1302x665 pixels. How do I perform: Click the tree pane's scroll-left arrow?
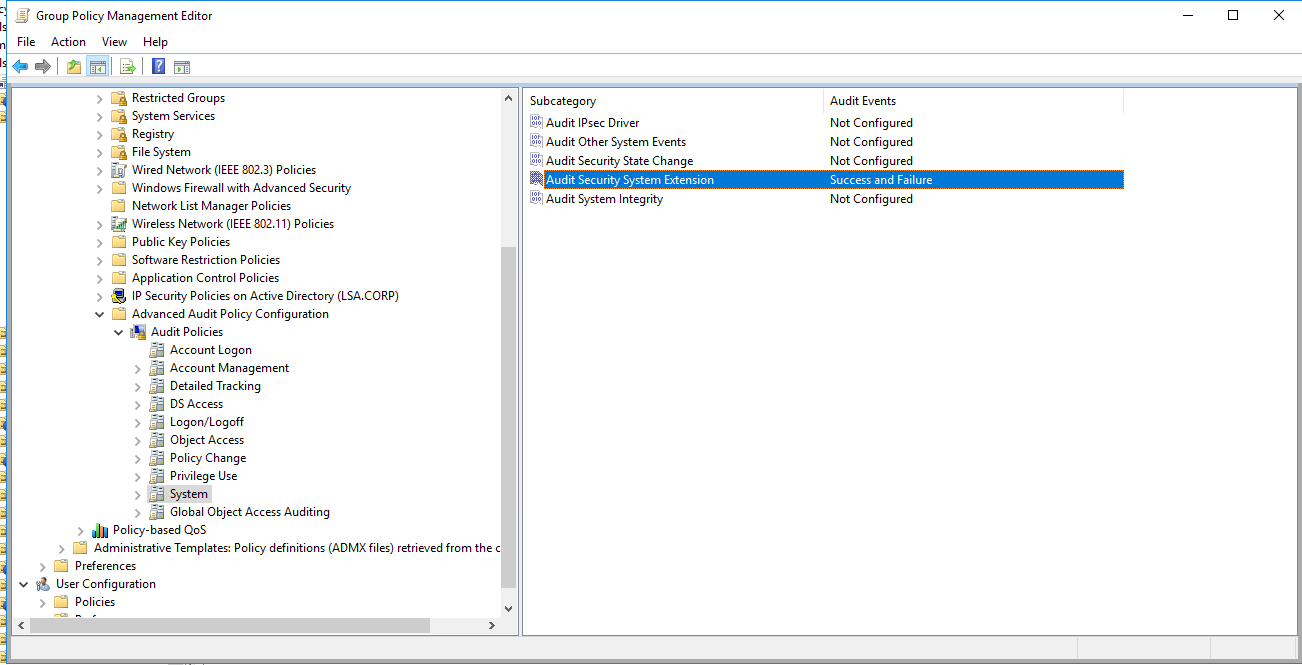[x=19, y=625]
